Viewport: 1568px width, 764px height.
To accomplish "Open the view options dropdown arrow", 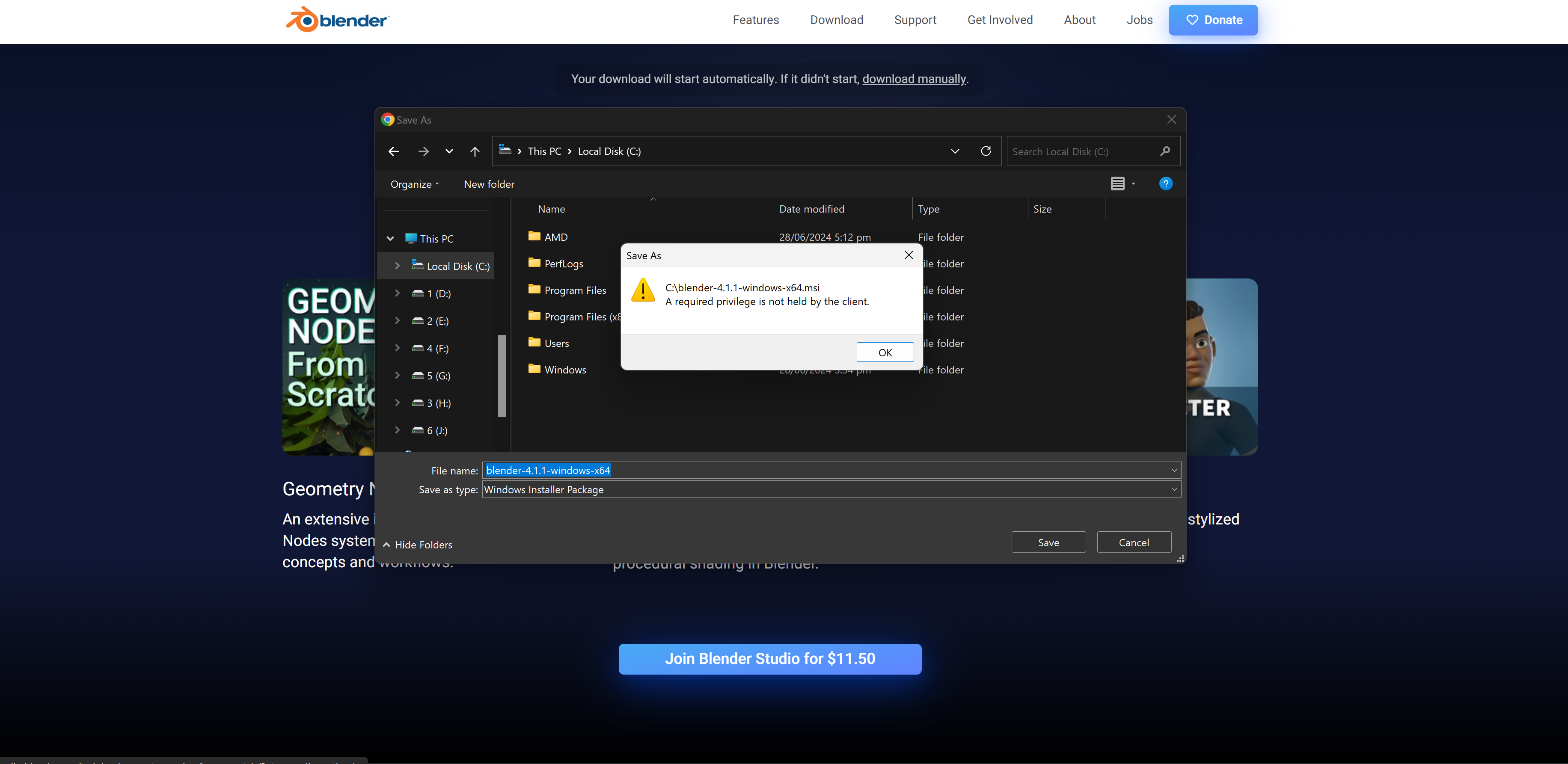I will [1133, 184].
